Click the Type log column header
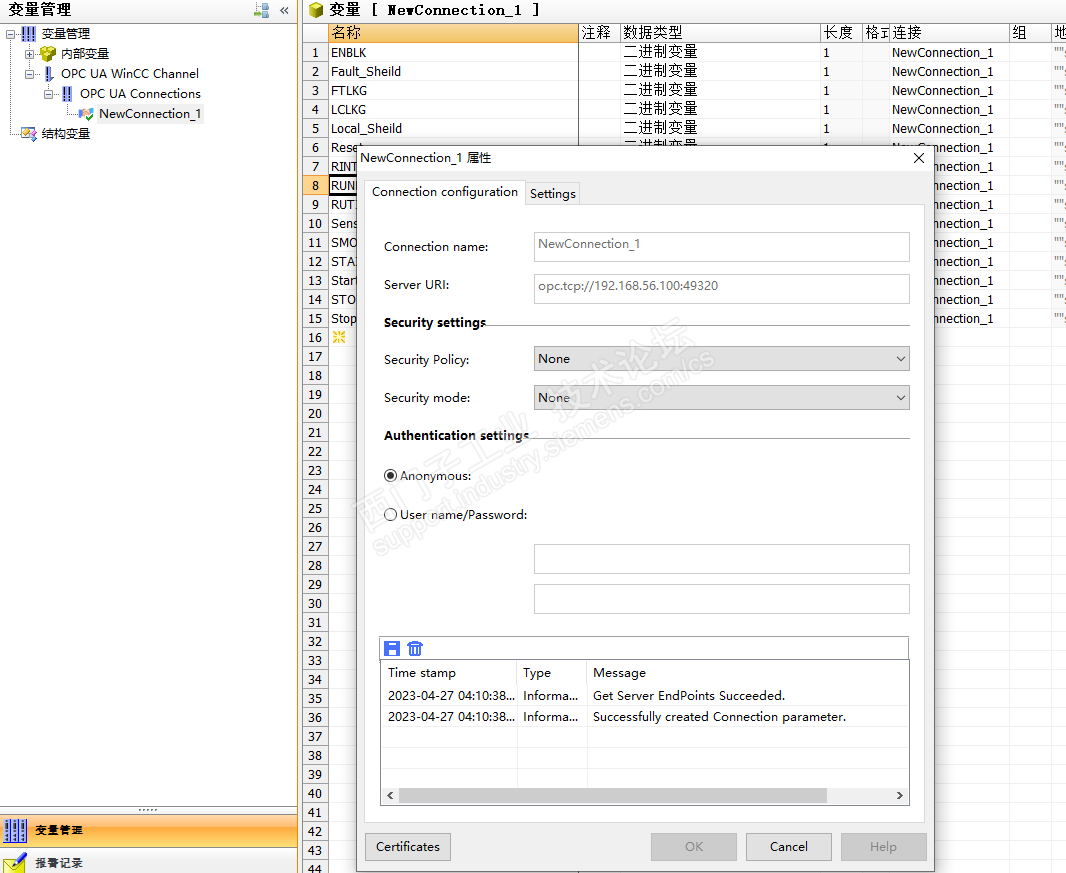The image size is (1066, 873). pos(551,672)
